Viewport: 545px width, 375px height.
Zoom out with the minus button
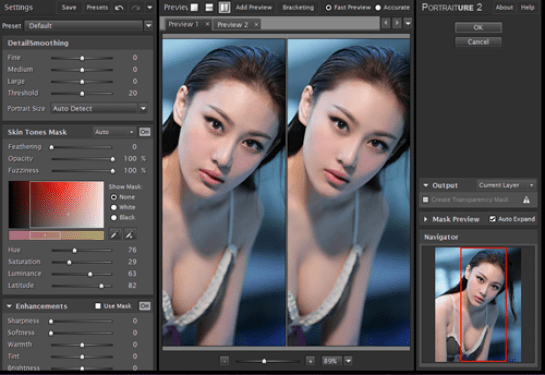[x=225, y=361]
